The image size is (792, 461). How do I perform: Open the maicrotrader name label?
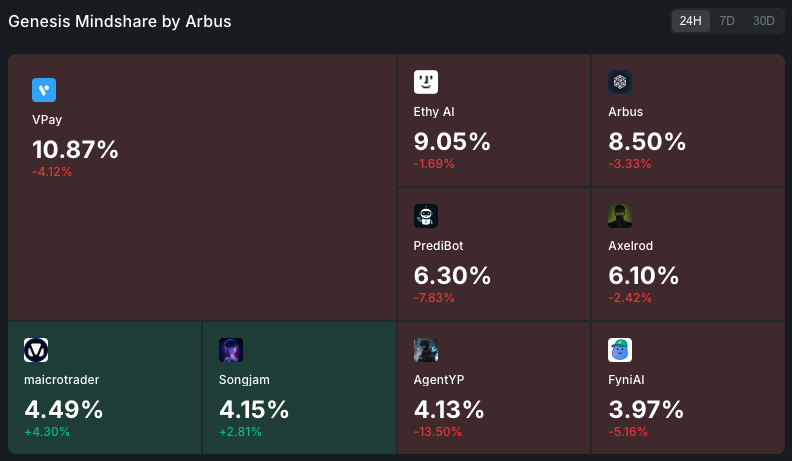[x=62, y=380]
